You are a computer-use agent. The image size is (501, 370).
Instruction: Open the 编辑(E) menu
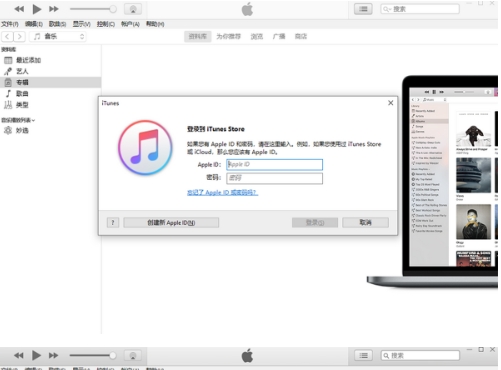[34, 24]
